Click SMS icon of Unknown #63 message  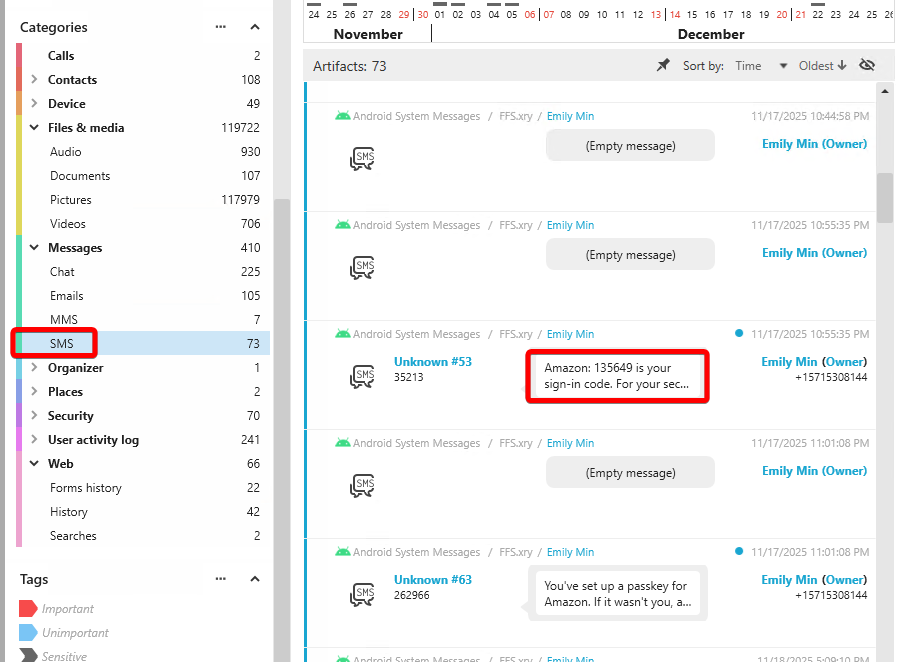[362, 594]
